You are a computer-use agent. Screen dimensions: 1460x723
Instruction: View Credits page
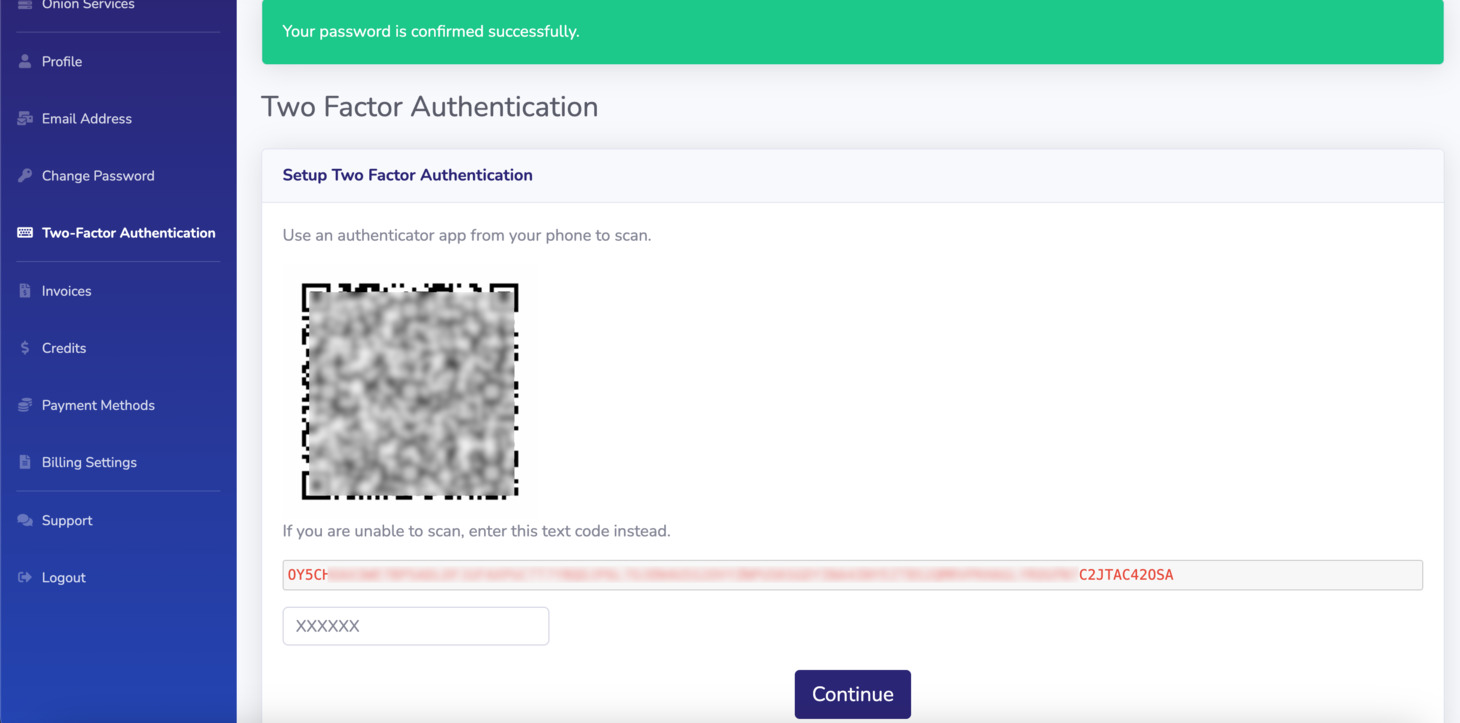point(64,348)
